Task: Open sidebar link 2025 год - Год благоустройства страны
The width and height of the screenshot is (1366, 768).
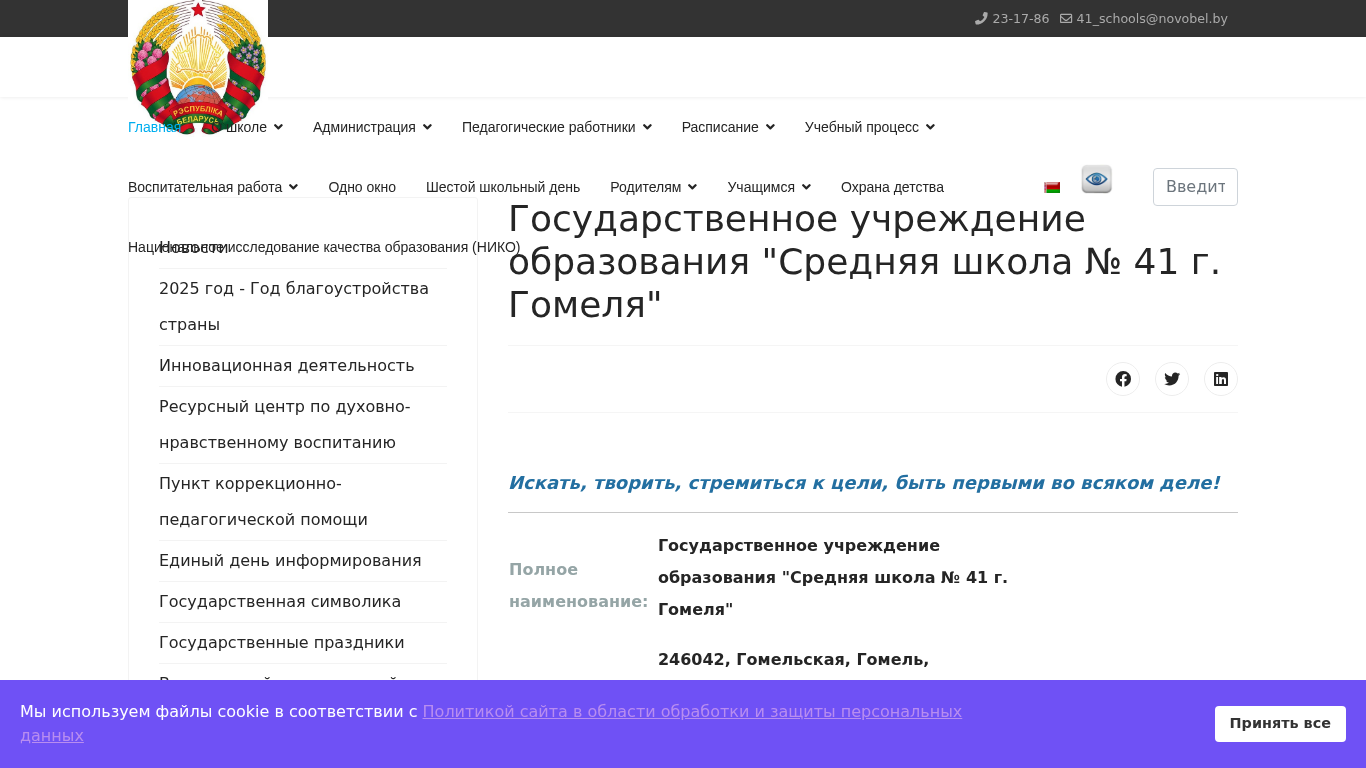Action: (x=303, y=306)
